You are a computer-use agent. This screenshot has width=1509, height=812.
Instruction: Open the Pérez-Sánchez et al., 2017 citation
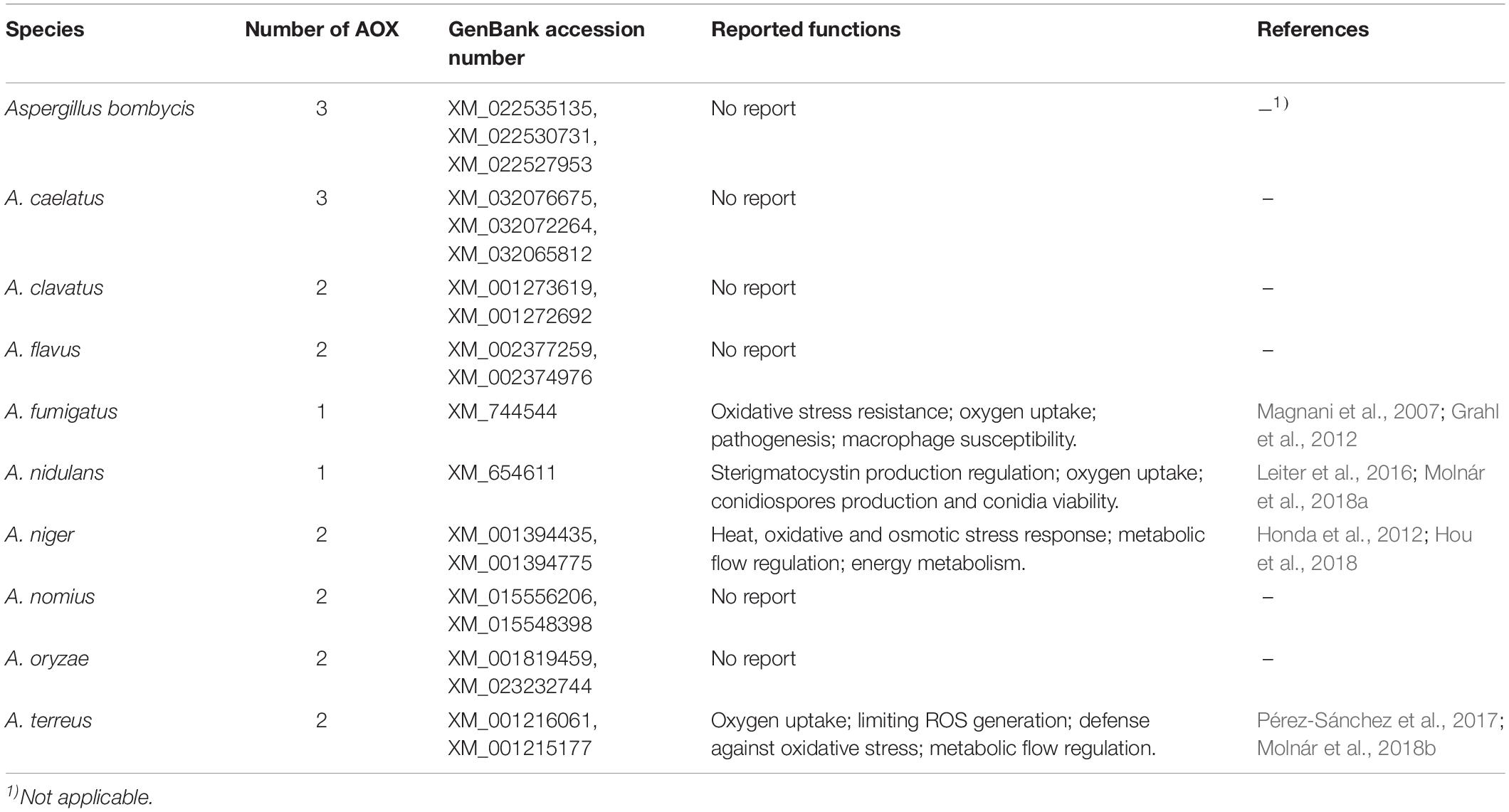1377,720
